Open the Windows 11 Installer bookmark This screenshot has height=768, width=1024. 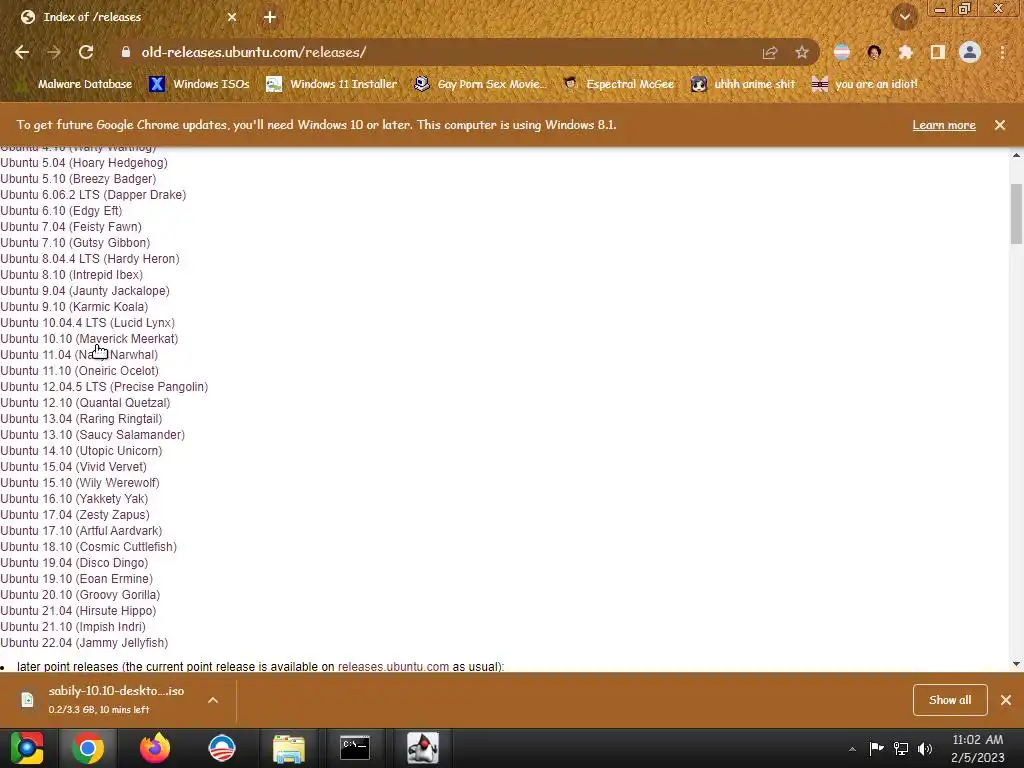pyautogui.click(x=332, y=84)
